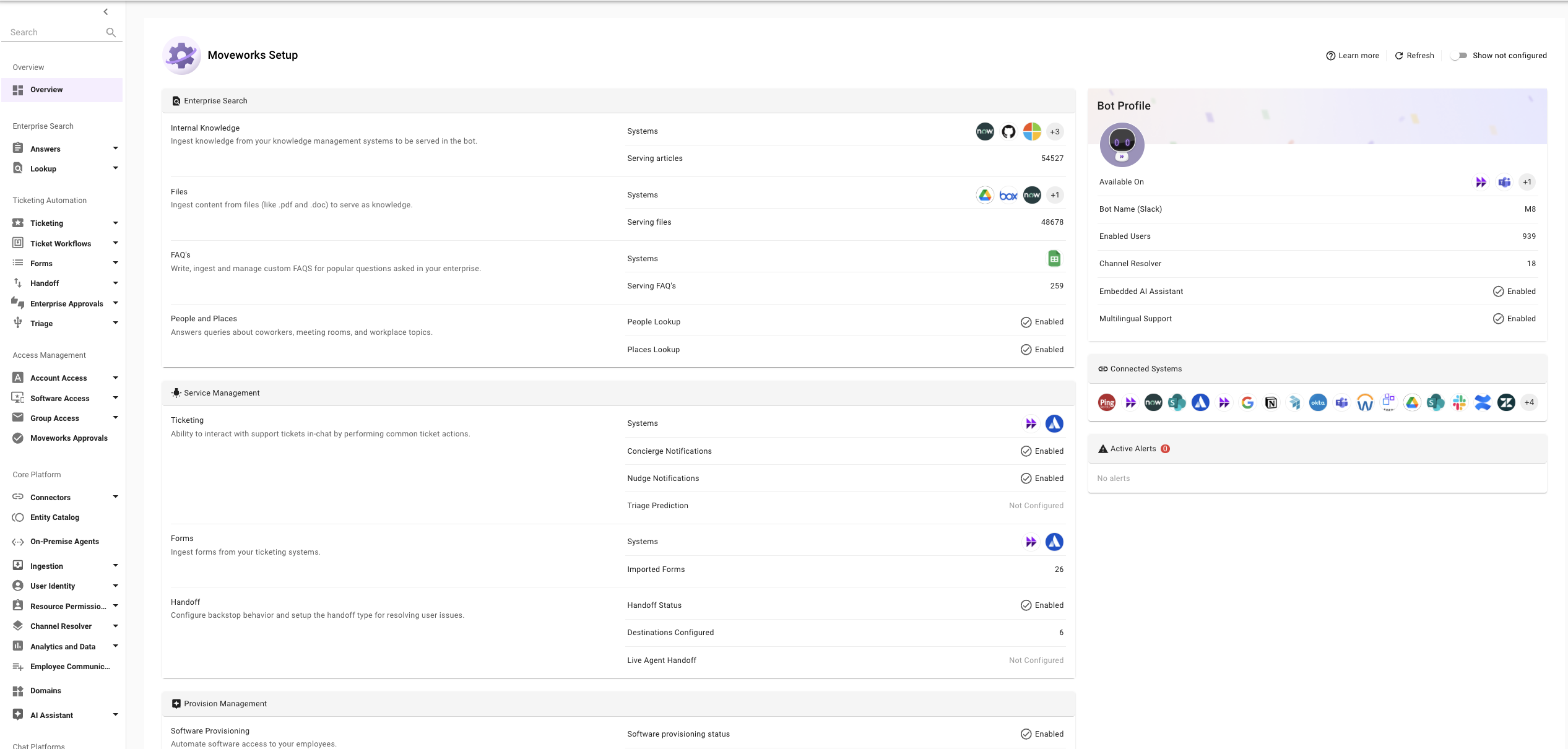Click the Entity Catalog sidebar icon
Image resolution: width=1568 pixels, height=749 pixels.
(x=18, y=517)
